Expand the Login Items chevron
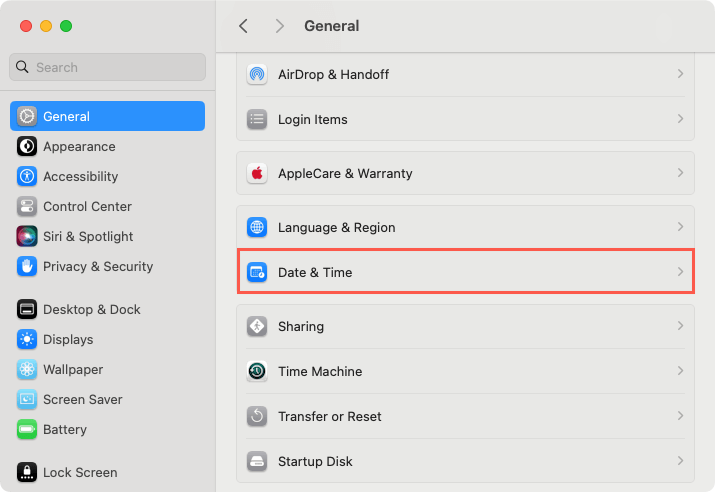Screen dimensions: 715x492 point(680,119)
